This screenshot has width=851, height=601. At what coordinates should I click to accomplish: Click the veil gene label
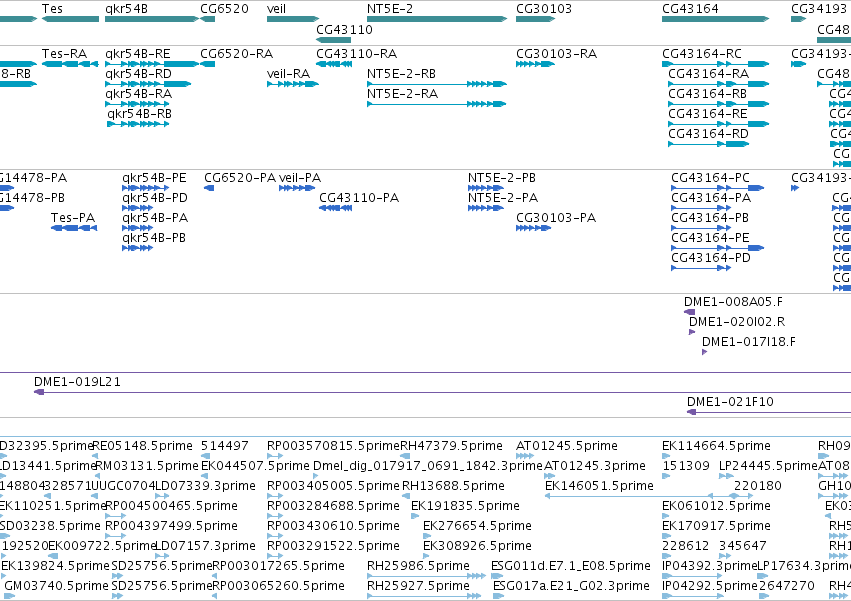pyautogui.click(x=276, y=9)
